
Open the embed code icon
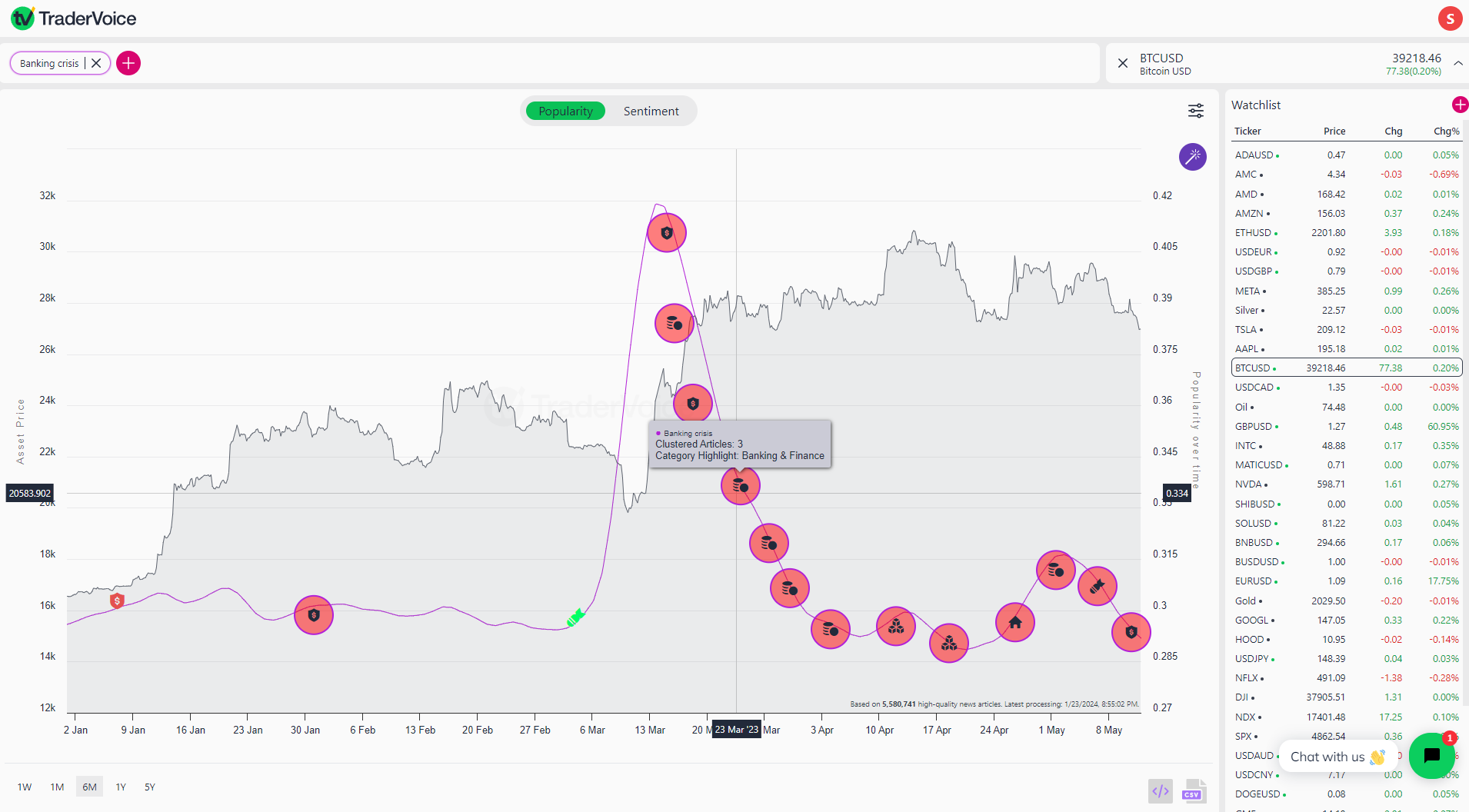pyautogui.click(x=1161, y=790)
